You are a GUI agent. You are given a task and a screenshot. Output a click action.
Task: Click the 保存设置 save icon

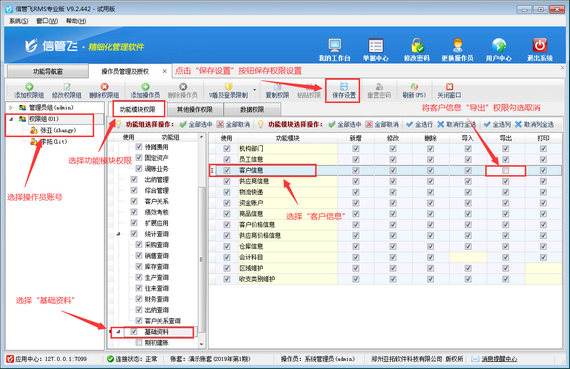coord(344,87)
